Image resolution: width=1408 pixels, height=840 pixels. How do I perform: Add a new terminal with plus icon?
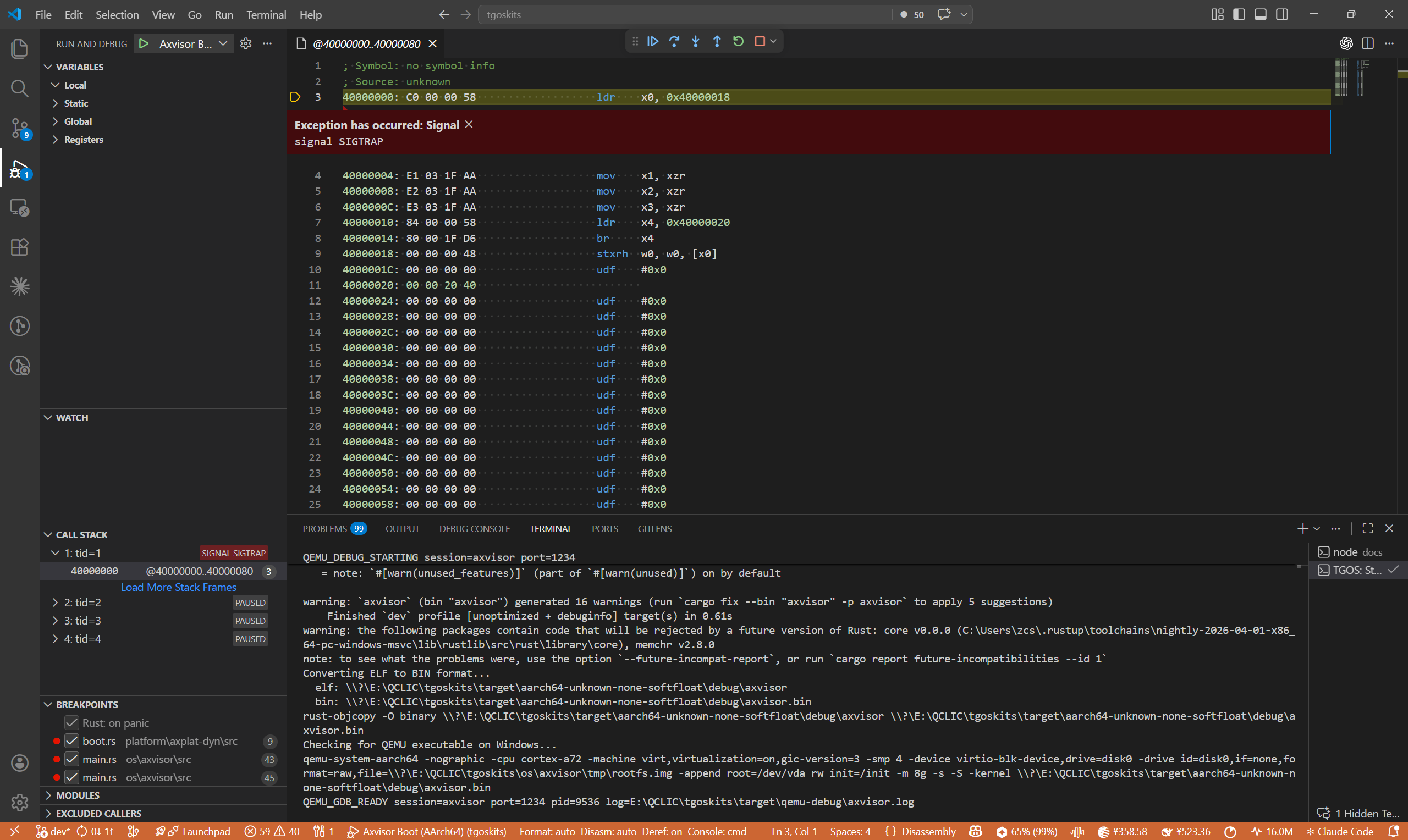[x=1302, y=528]
